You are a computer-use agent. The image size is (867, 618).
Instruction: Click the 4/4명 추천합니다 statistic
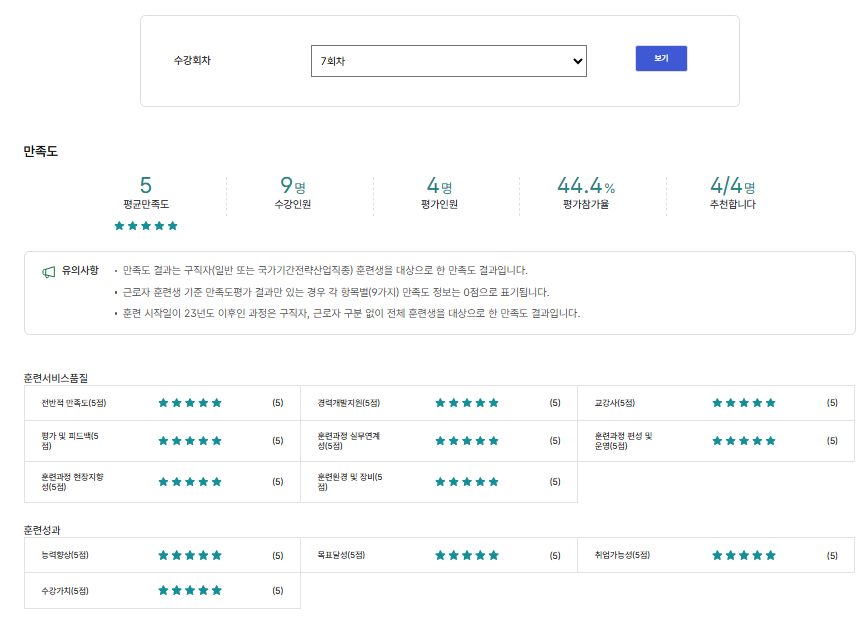732,194
